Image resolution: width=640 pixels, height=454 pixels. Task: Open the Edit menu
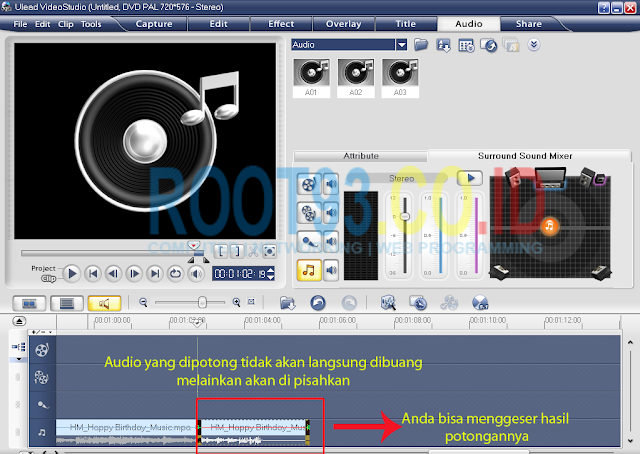coord(42,24)
